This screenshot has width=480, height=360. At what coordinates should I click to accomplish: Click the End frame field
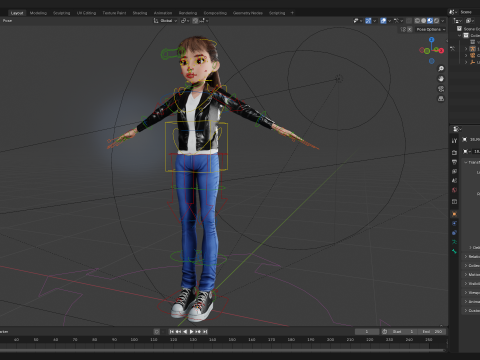[x=433, y=332]
